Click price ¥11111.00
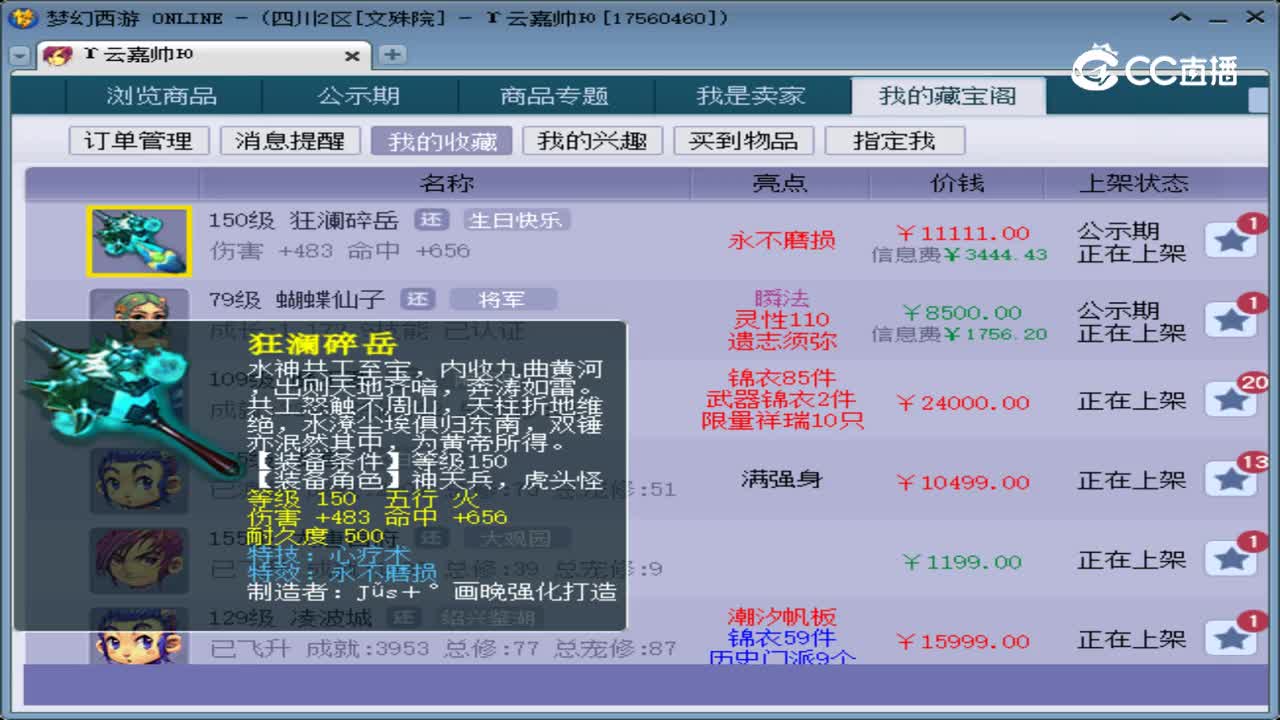 point(963,233)
